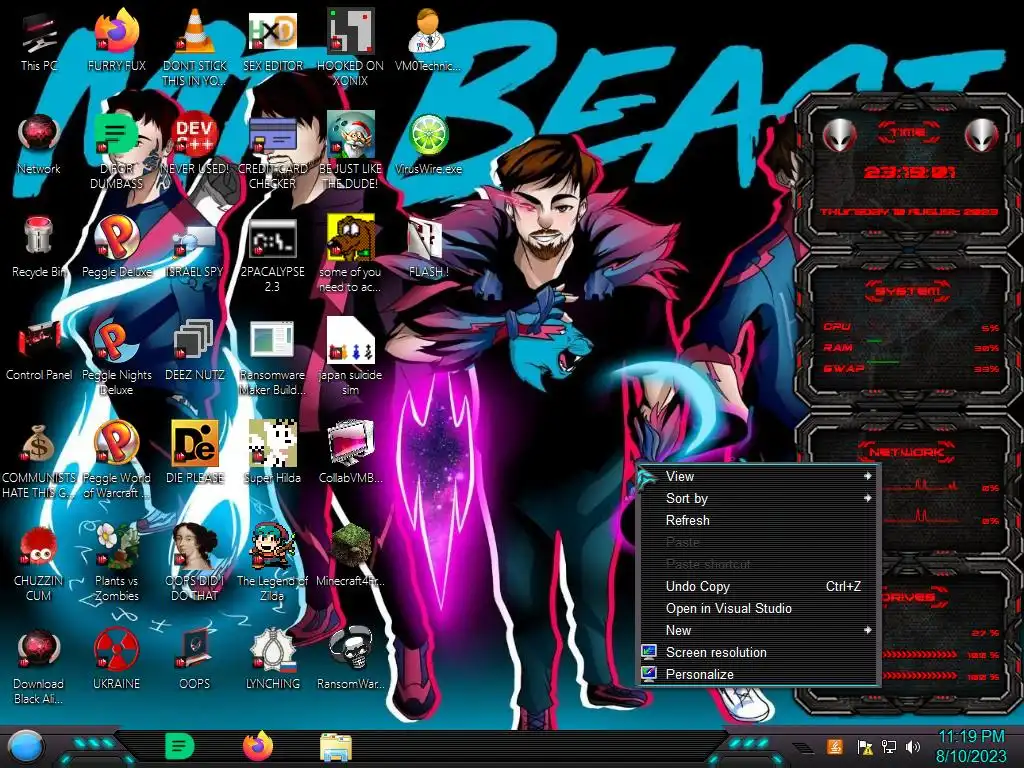Open Screen resolution settings
Image resolution: width=1024 pixels, height=768 pixels.
[x=759, y=652]
